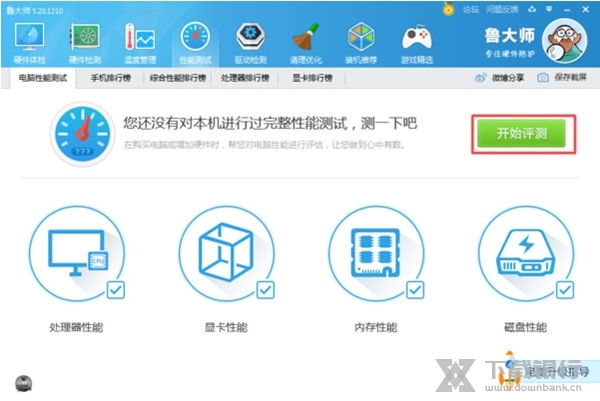Uncheck the 显卡性能 checkbox
Viewport: 600px width, 401px height.
[x=265, y=290]
